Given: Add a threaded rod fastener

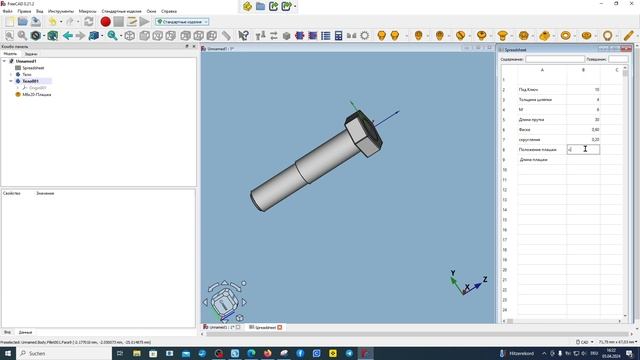Looking at the screenshot, I should click(x=629, y=36).
